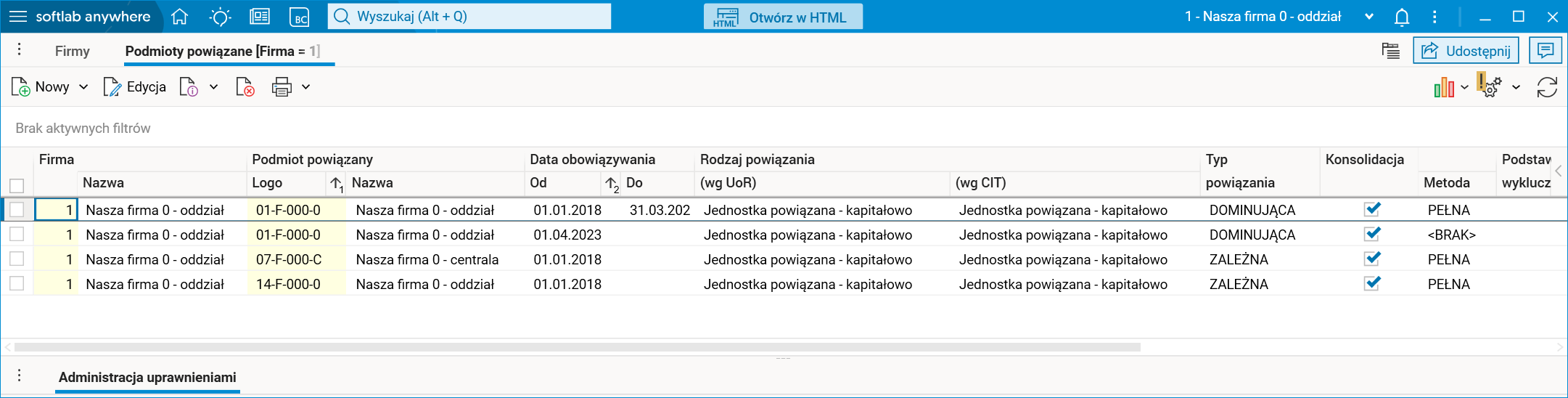The image size is (1568, 398).
Task: Open the softlab anywhere hamburger menu
Action: coord(18,17)
